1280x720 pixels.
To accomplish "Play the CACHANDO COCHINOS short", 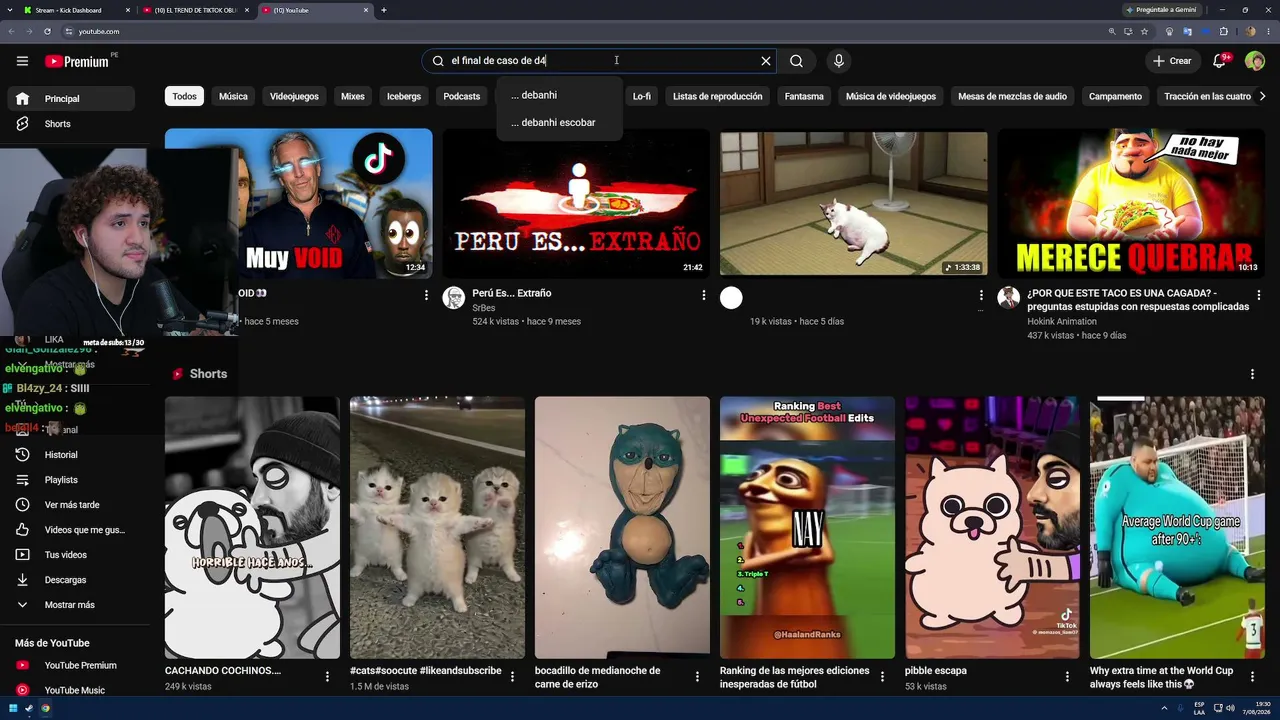I will [x=252, y=527].
